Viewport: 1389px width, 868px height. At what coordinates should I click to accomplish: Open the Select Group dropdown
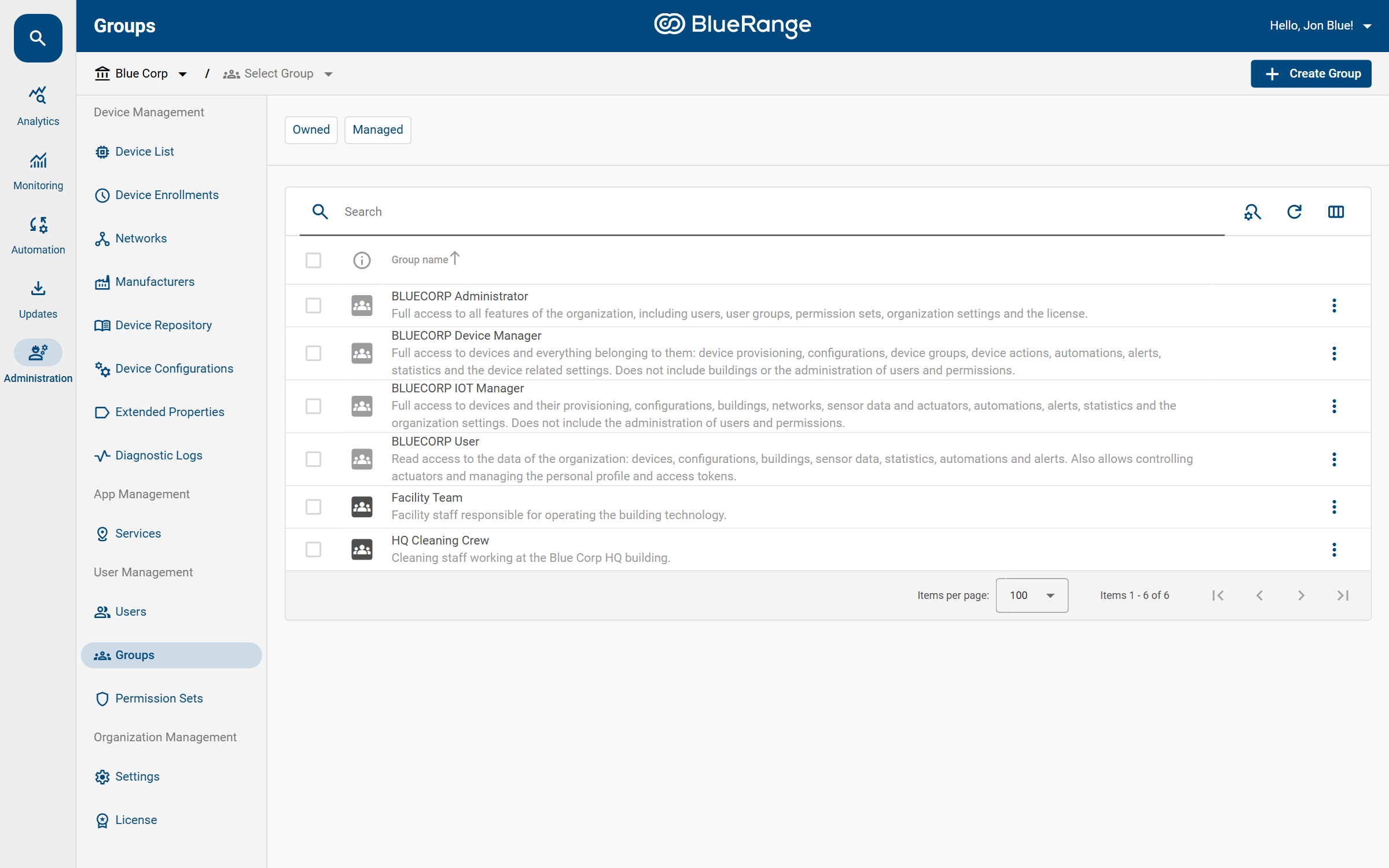pos(278,73)
